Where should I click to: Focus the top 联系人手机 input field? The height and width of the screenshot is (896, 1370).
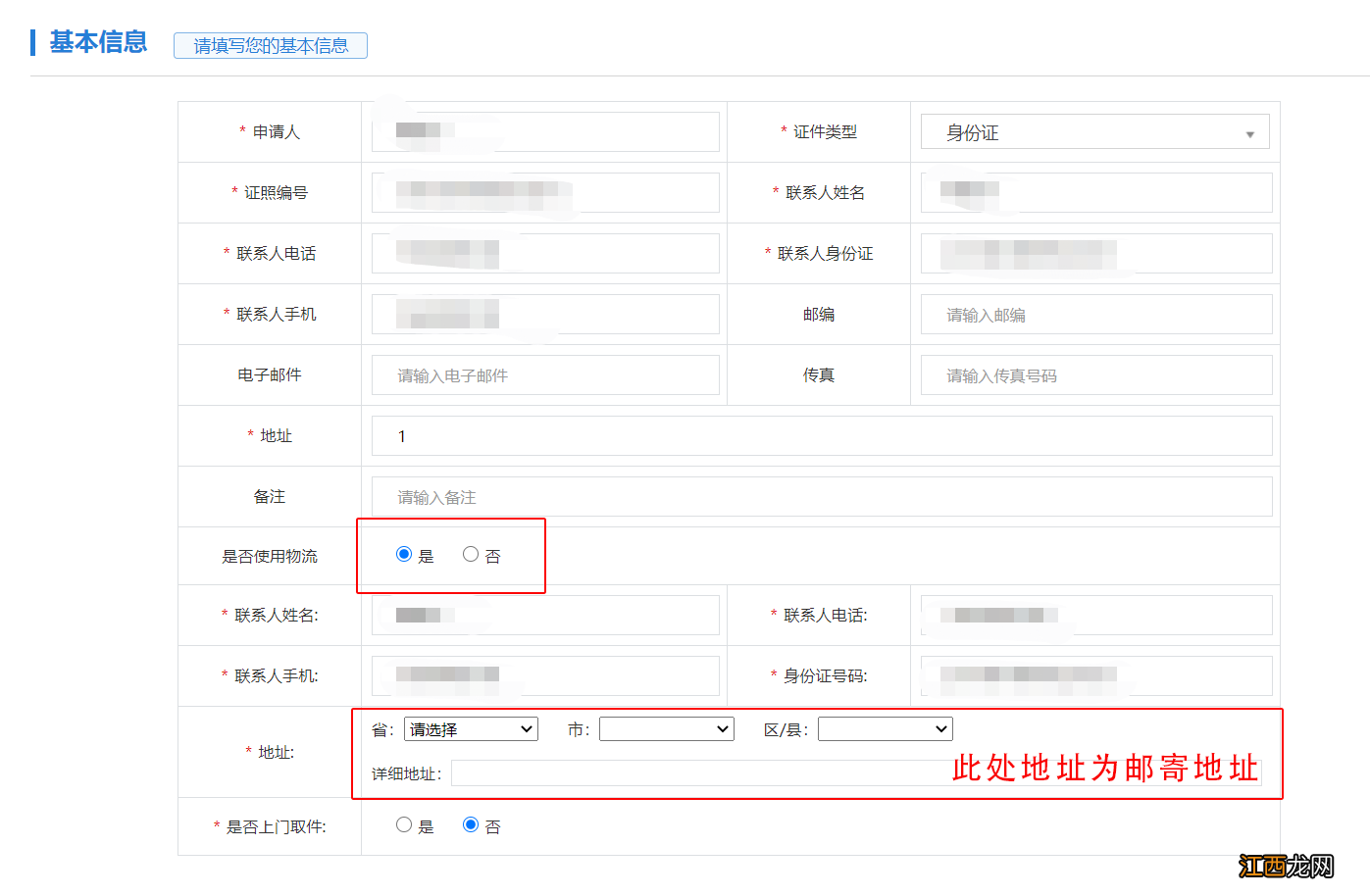(545, 314)
